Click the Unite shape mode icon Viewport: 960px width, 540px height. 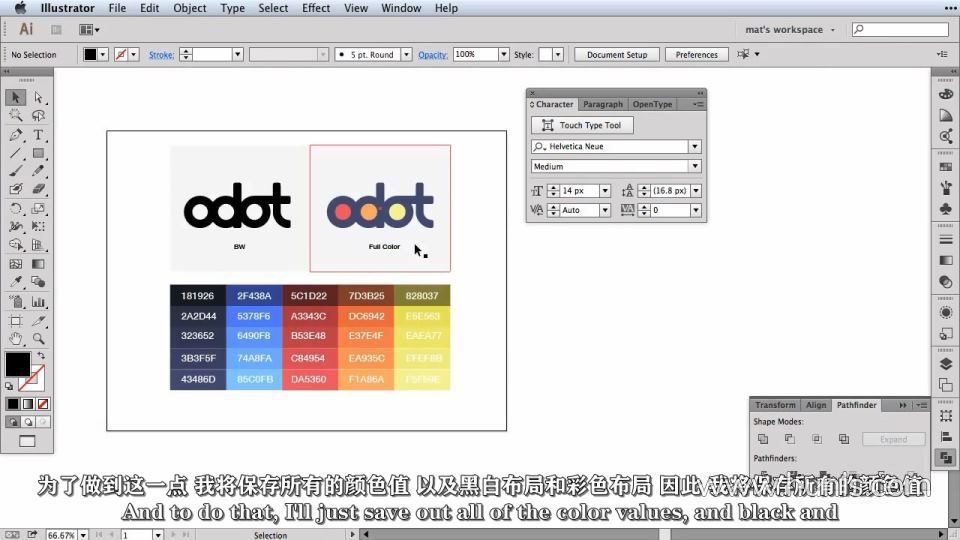[763, 439]
